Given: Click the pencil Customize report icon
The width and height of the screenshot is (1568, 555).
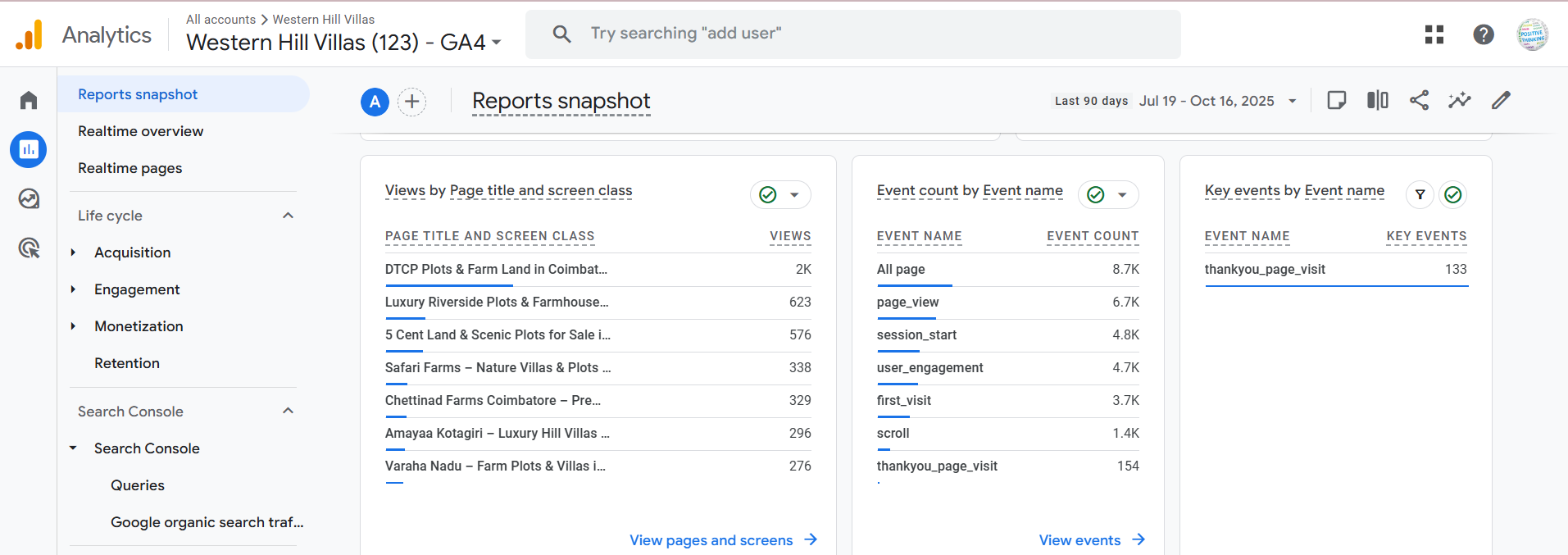Looking at the screenshot, I should pyautogui.click(x=1500, y=101).
